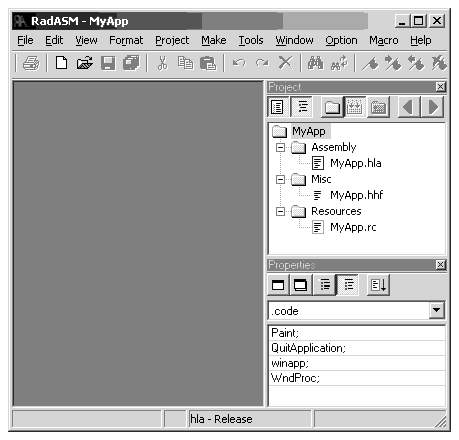Toggle the pressed list view button in Properties
The height and width of the screenshot is (440, 459).
(348, 285)
